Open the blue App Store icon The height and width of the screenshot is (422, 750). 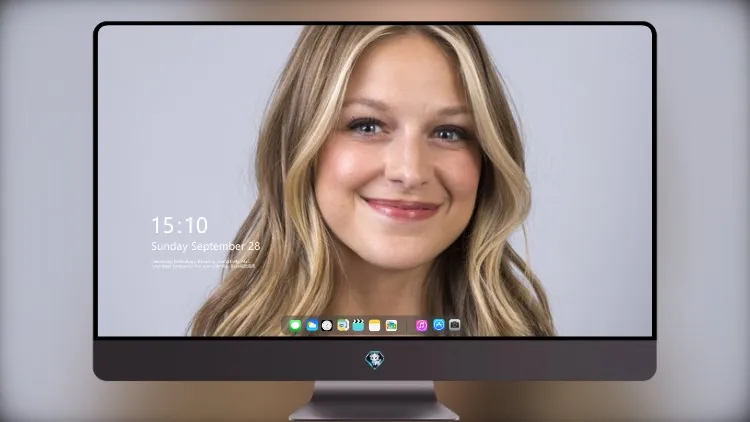439,325
